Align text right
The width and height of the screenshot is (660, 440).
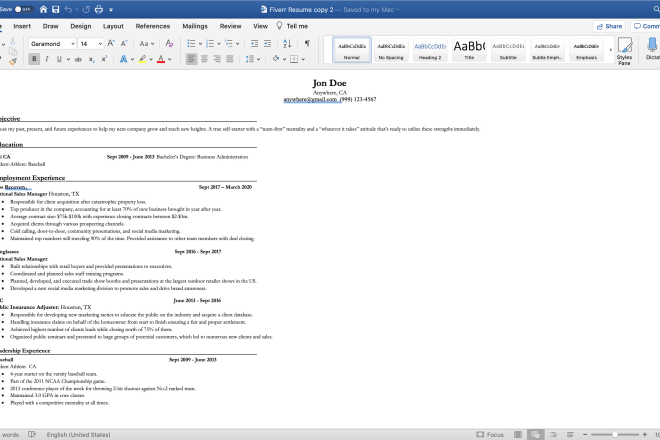pos(217,59)
